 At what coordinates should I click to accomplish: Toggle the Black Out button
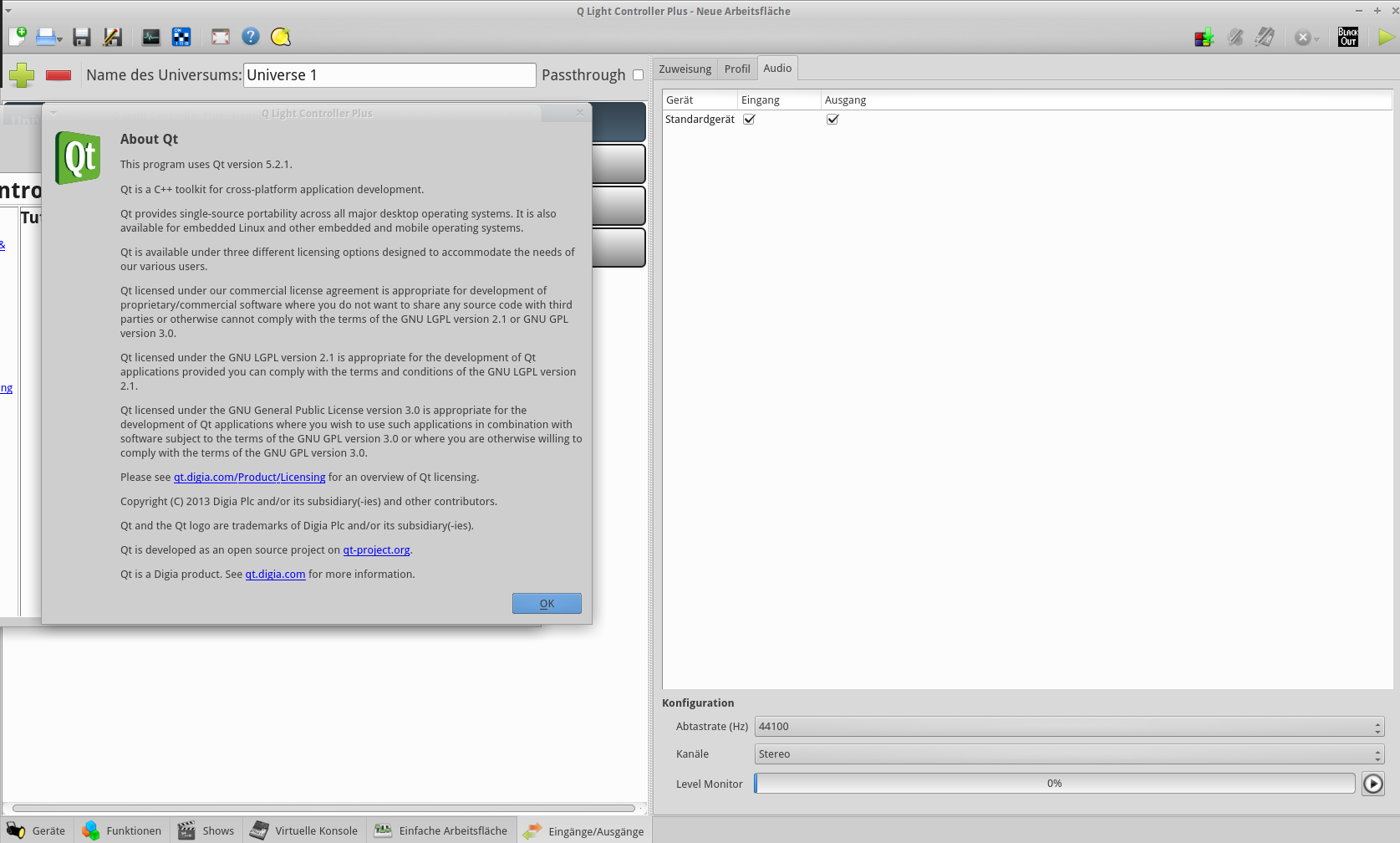tap(1348, 37)
